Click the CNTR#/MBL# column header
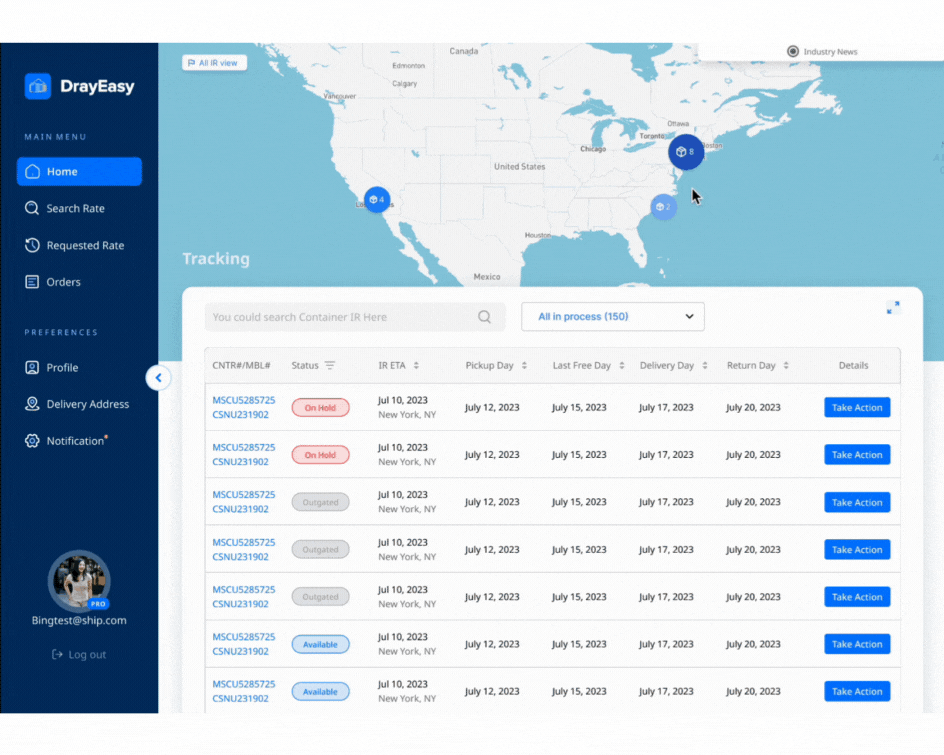 [x=241, y=365]
